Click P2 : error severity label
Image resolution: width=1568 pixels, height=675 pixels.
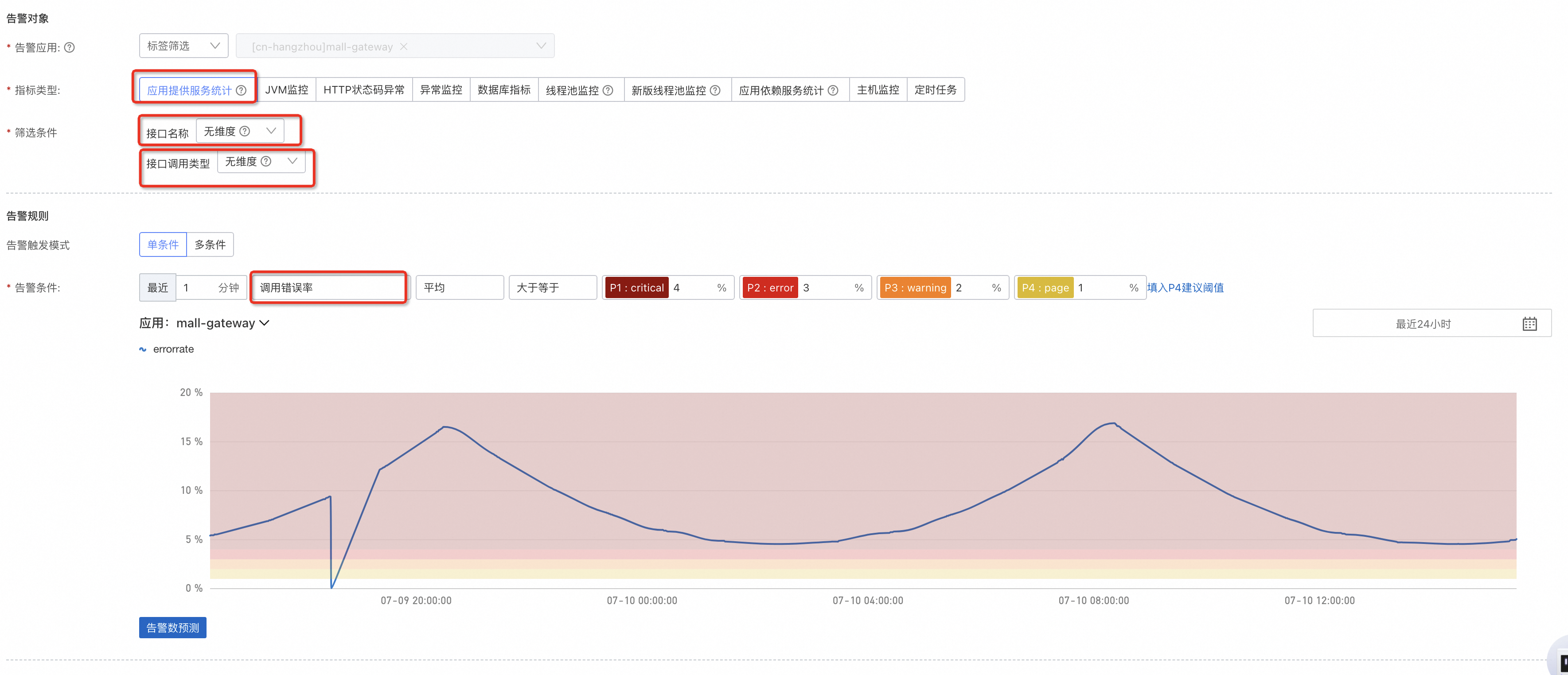coord(770,287)
